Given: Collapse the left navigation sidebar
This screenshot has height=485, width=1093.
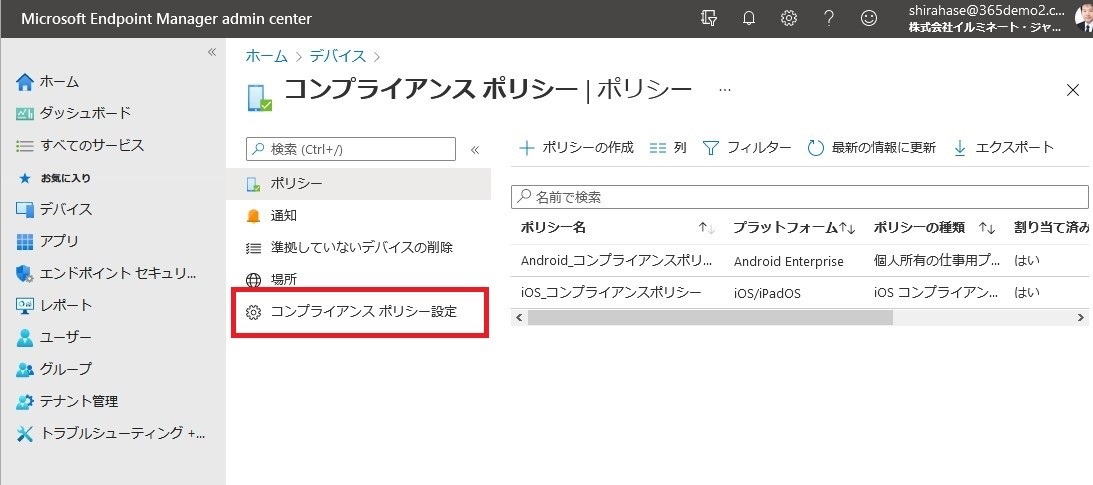Looking at the screenshot, I should [212, 52].
